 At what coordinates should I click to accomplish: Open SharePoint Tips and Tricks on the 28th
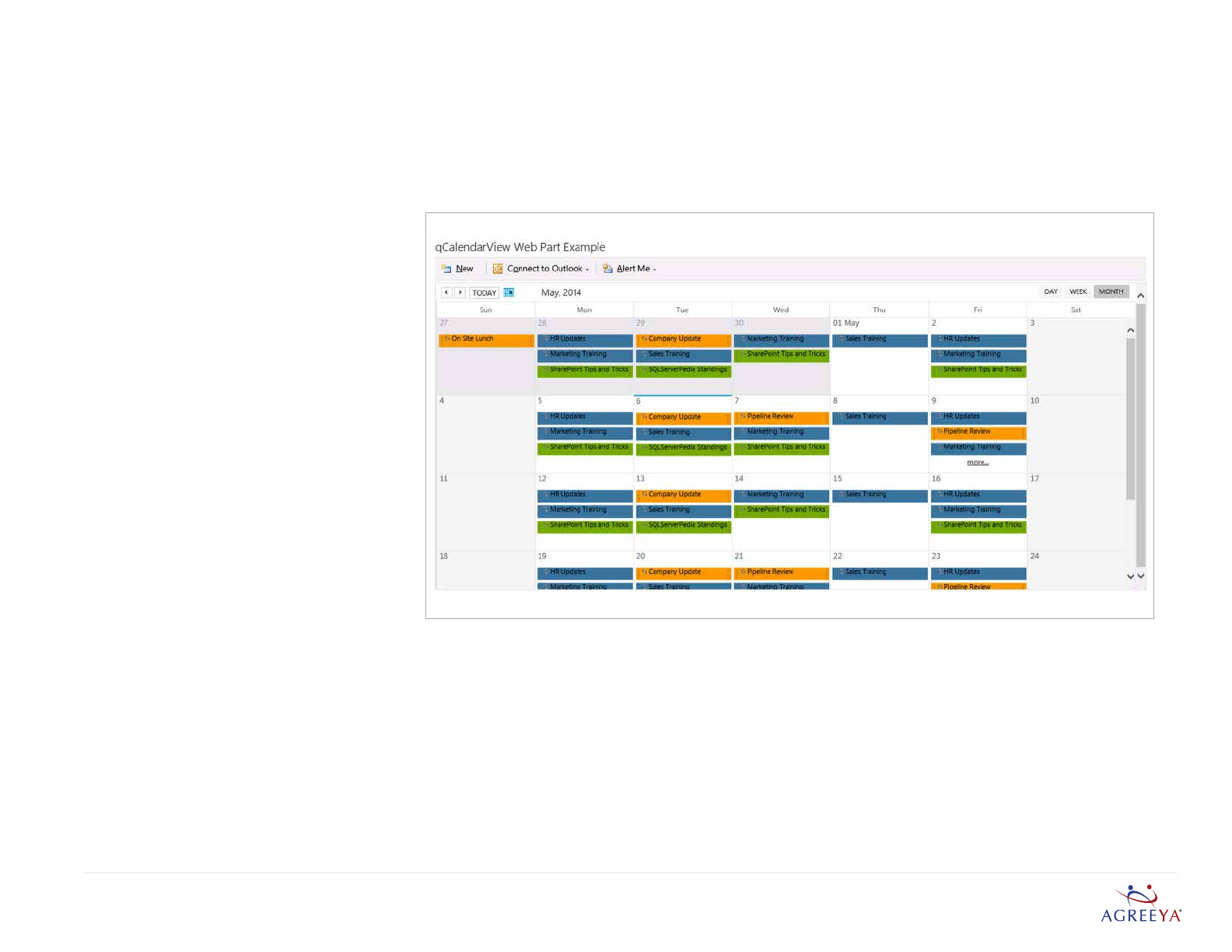pyautogui.click(x=585, y=371)
